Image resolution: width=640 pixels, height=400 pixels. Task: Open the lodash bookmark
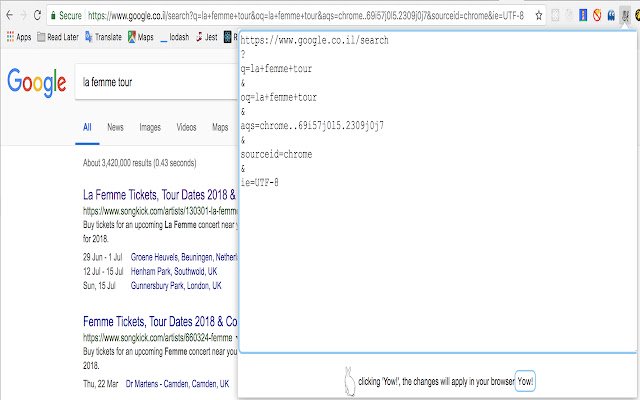pyautogui.click(x=175, y=37)
